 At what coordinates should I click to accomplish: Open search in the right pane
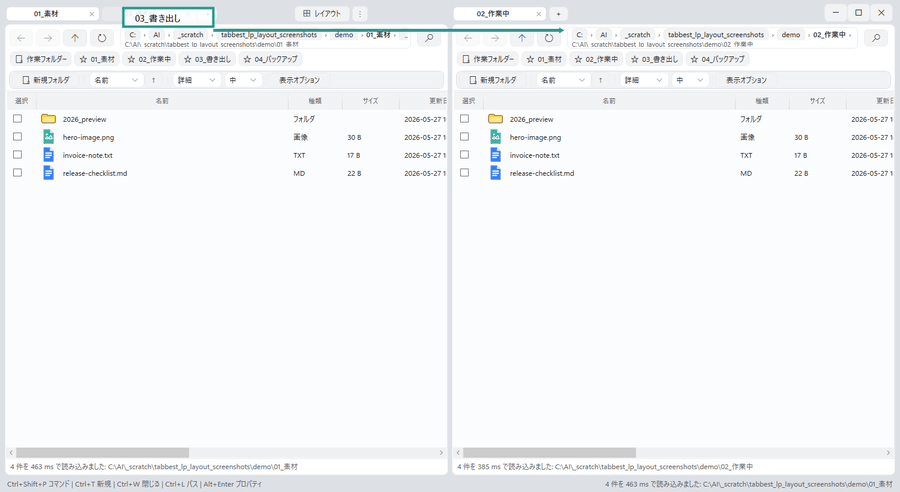876,38
